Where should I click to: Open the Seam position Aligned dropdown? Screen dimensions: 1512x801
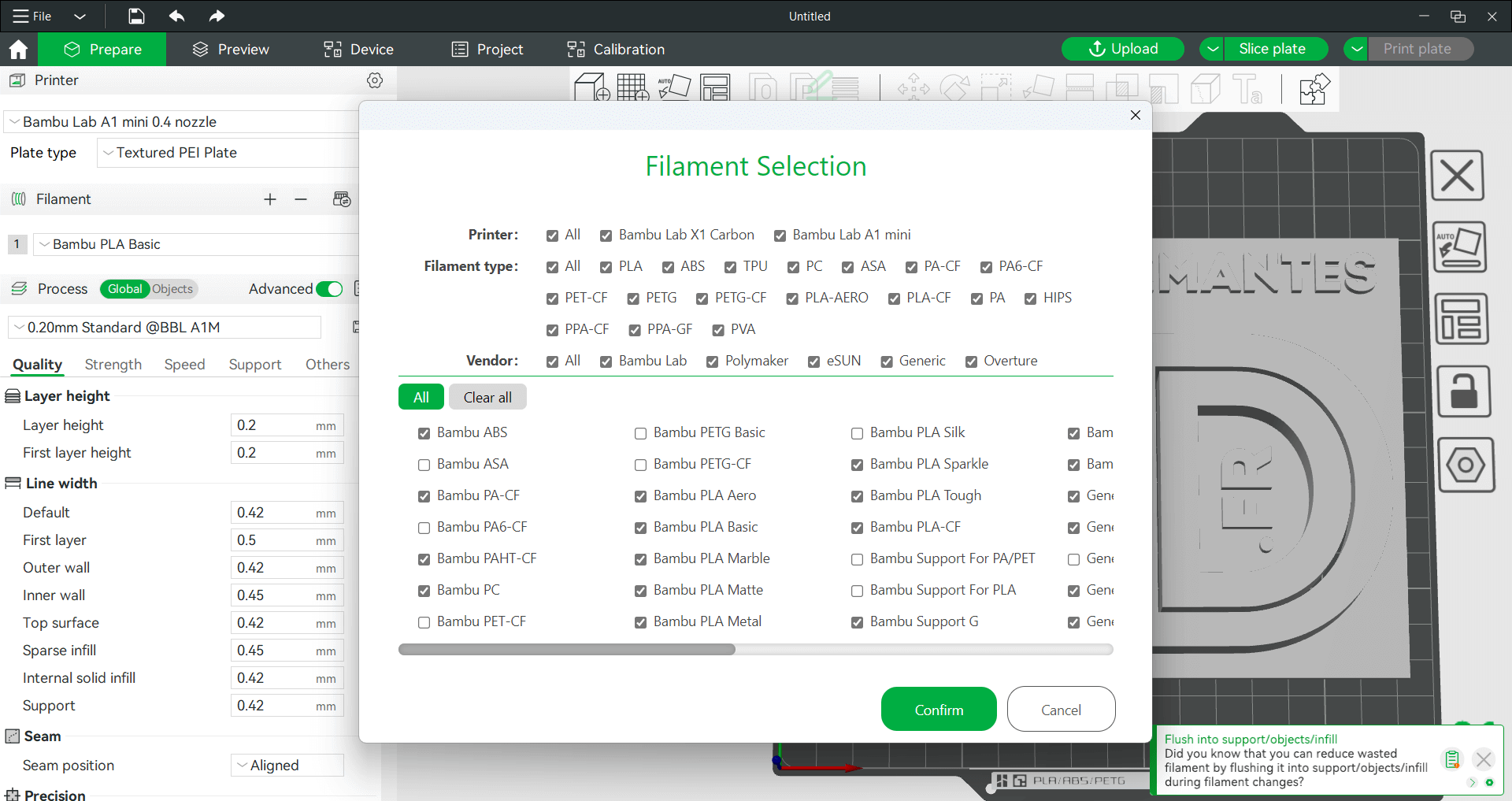287,765
